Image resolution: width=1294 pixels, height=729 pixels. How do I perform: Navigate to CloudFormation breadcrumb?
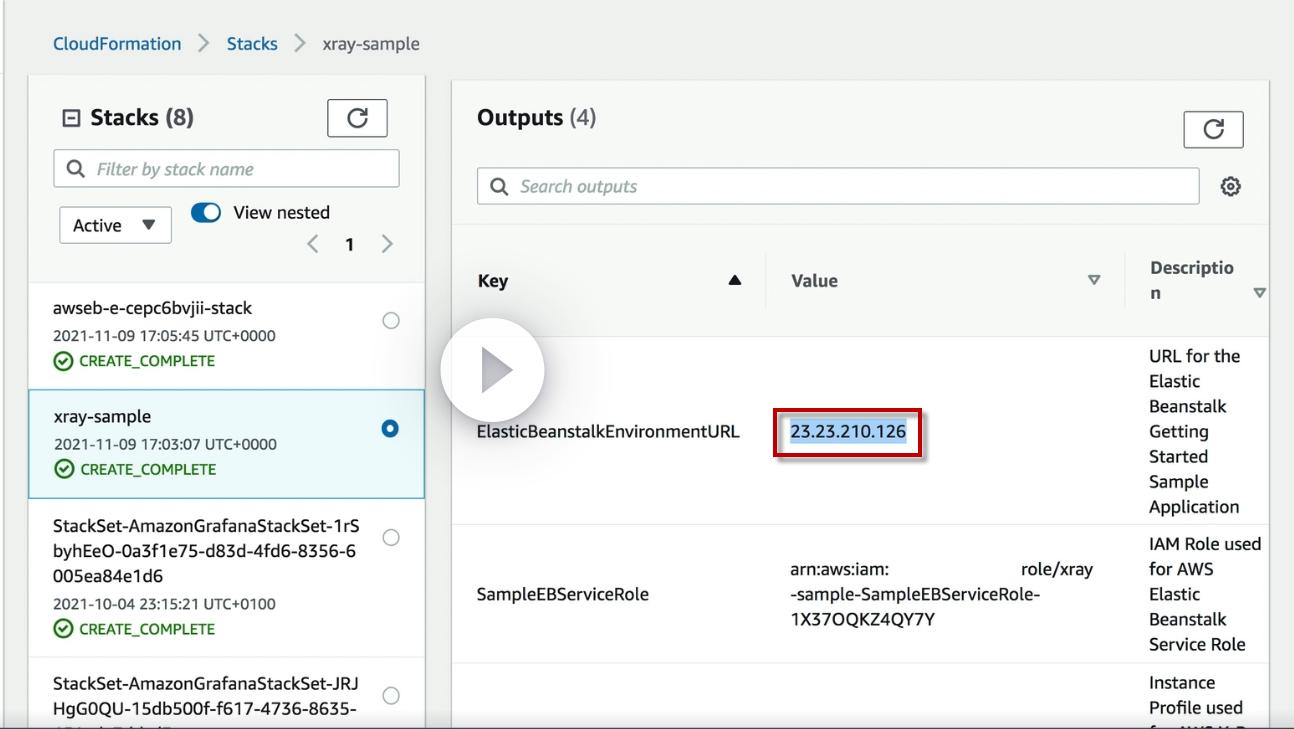point(117,44)
